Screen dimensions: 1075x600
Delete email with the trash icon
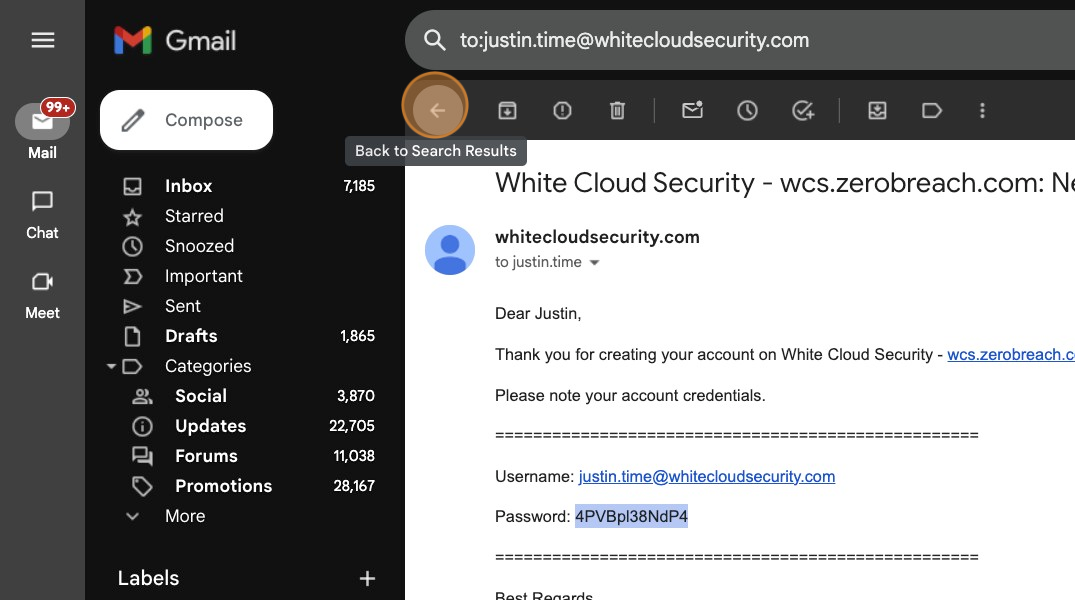[x=617, y=110]
